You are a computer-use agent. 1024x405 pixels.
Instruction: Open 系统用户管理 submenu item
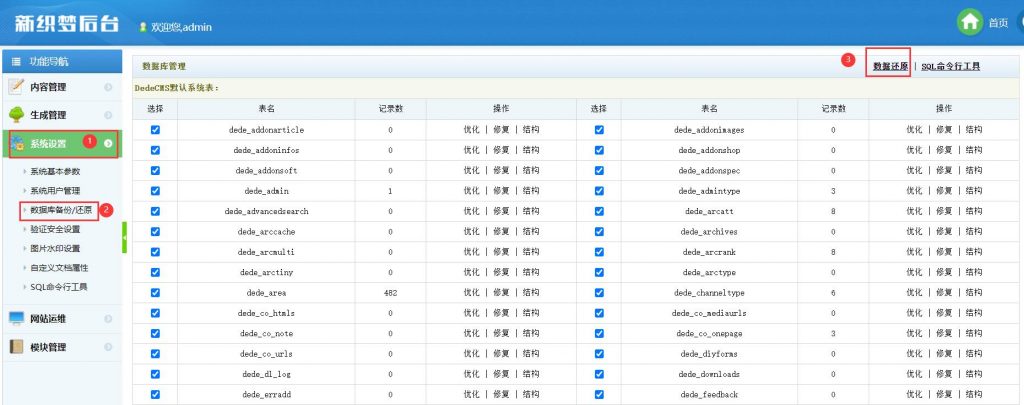click(x=55, y=191)
